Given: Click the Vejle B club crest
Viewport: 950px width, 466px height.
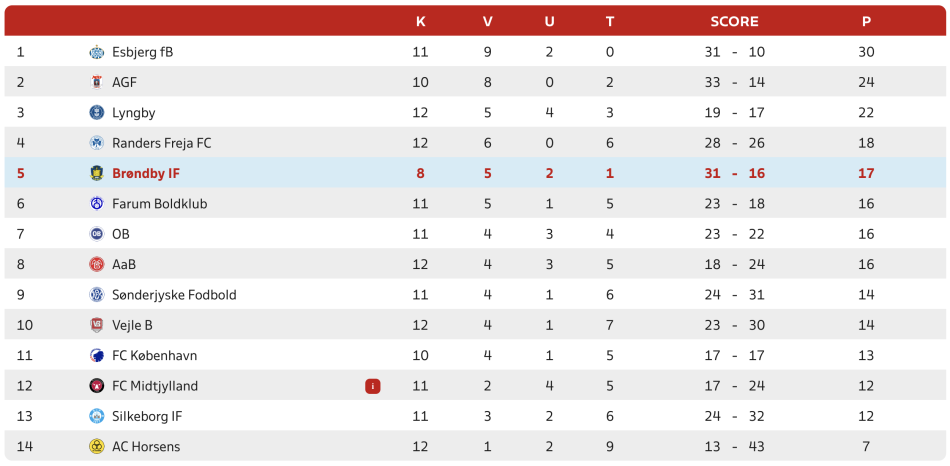Looking at the screenshot, I should point(96,325).
